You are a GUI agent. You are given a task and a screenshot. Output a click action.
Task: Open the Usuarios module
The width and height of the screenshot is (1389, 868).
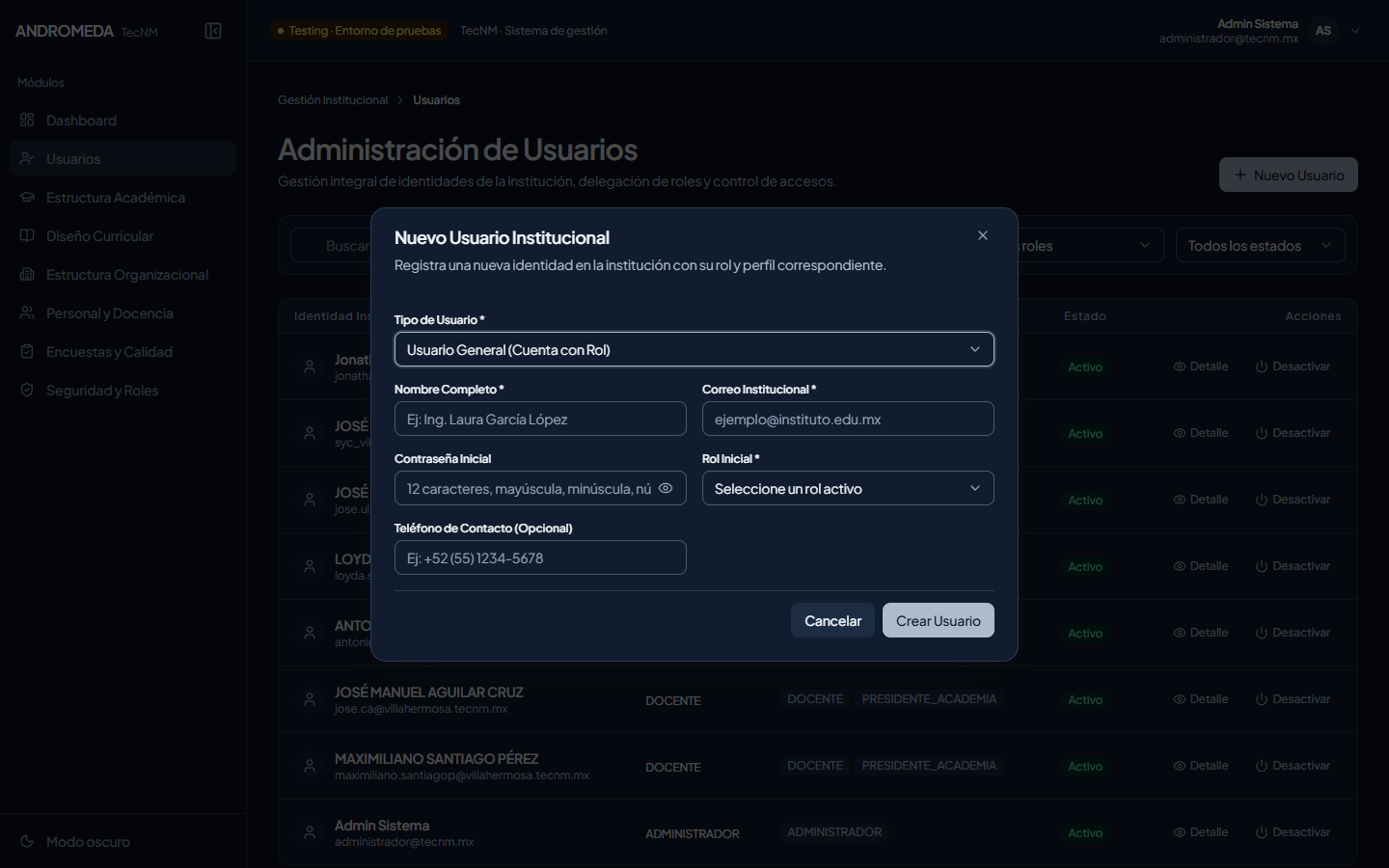pyautogui.click(x=123, y=159)
